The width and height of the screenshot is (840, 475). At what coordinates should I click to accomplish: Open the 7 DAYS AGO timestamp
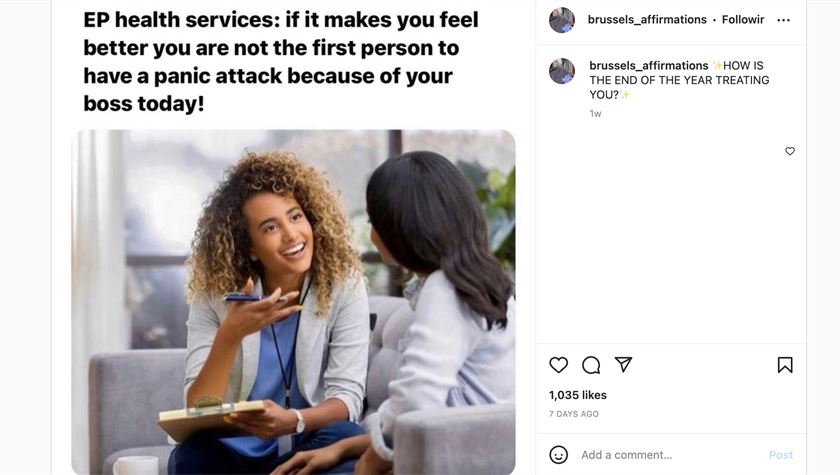574,414
